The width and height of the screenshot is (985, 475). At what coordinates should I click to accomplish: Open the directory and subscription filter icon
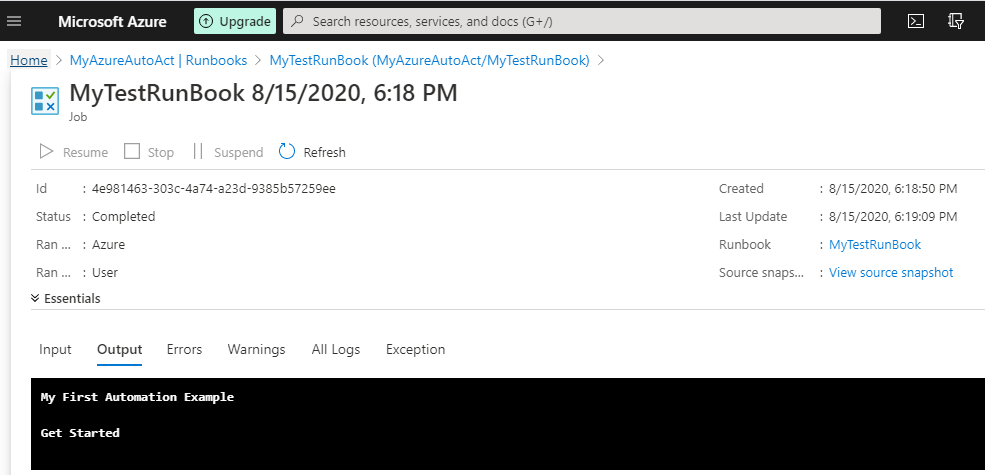click(956, 21)
